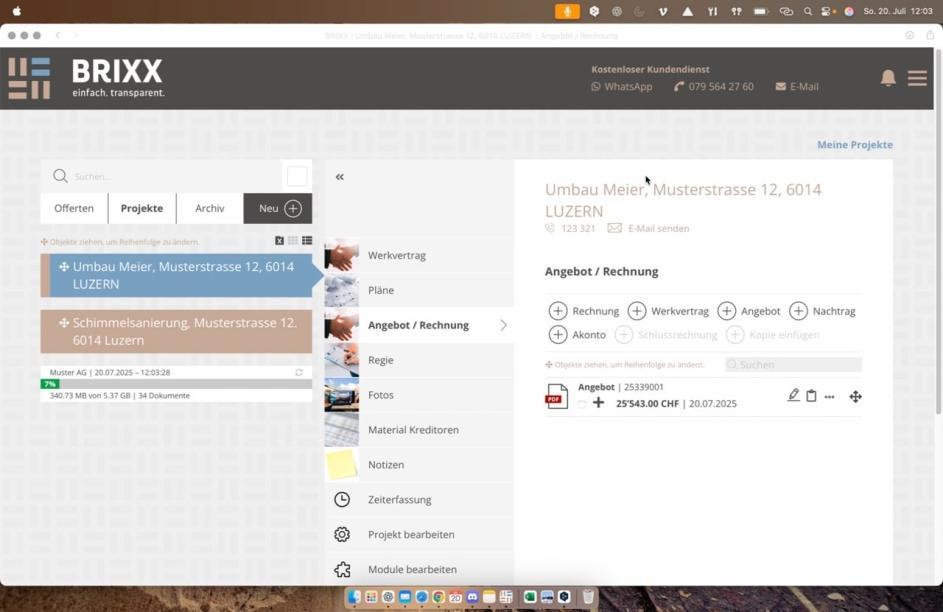The width and height of the screenshot is (943, 612).
Task: Click move handle of Angebot 25339001
Action: tap(855, 397)
